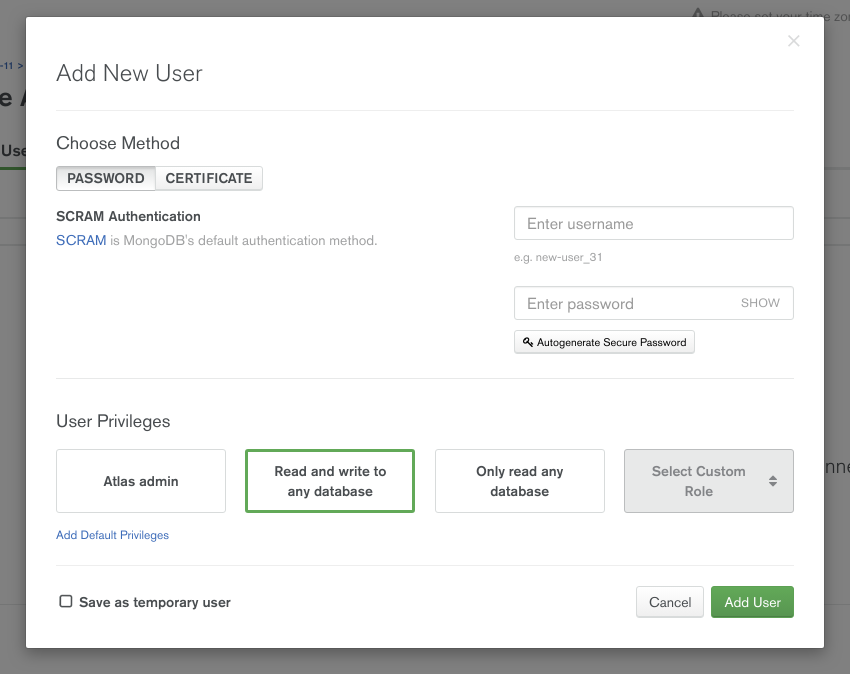
Task: Toggle SHOW to reveal the password
Action: point(760,303)
